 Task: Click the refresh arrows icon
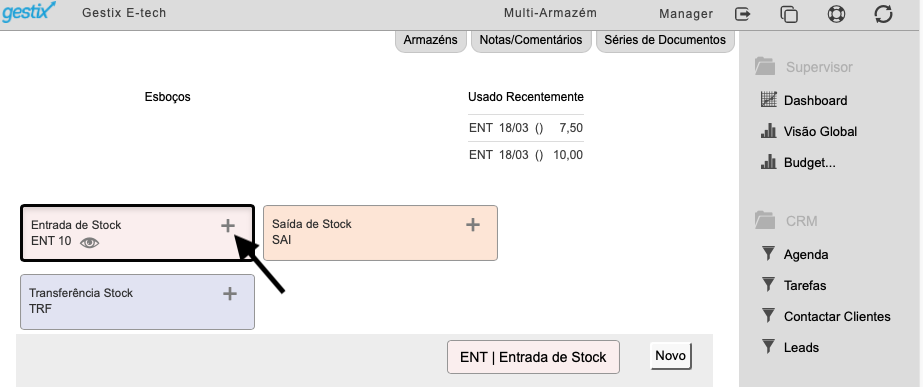(x=884, y=14)
